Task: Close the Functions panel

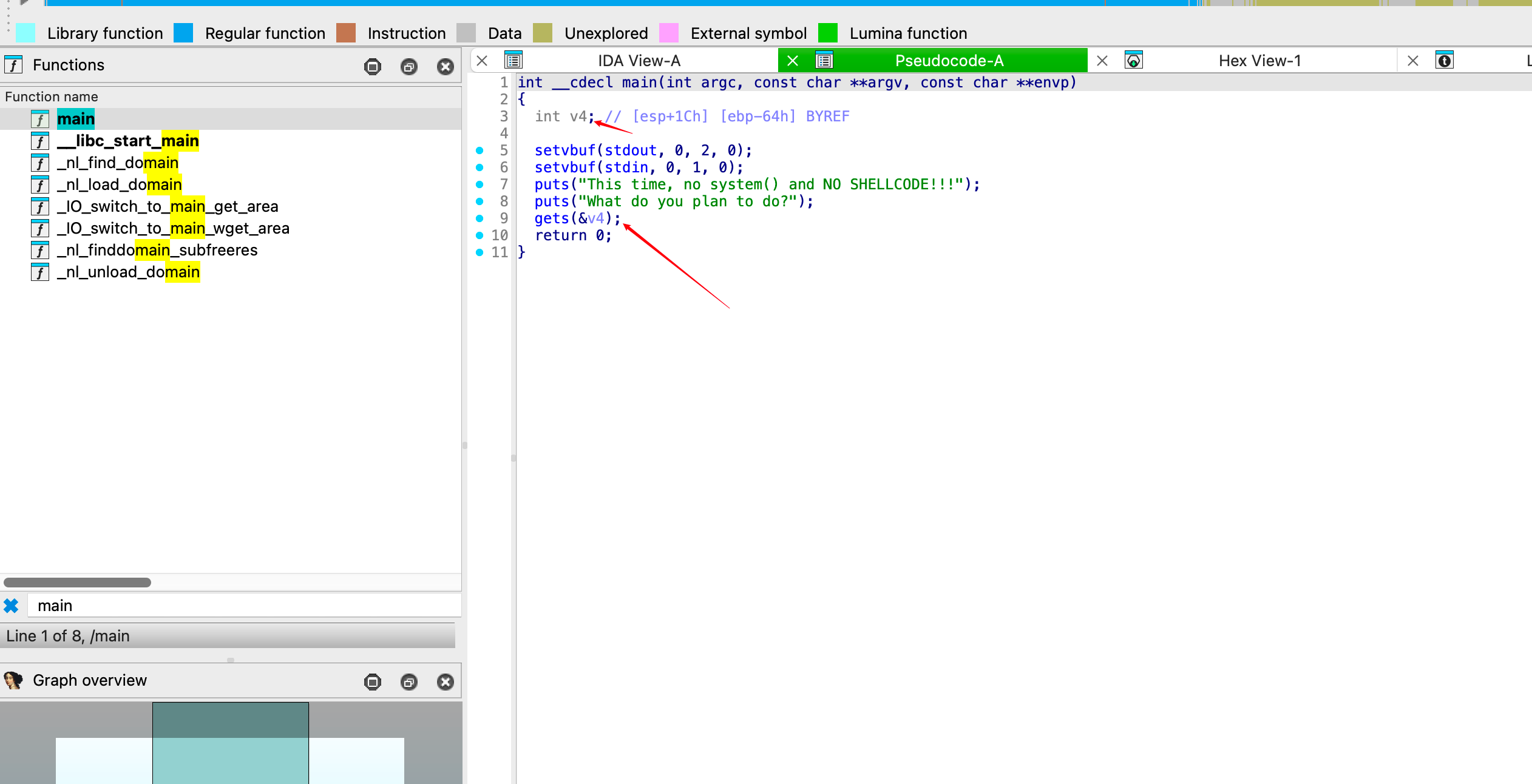Action: pyautogui.click(x=446, y=66)
